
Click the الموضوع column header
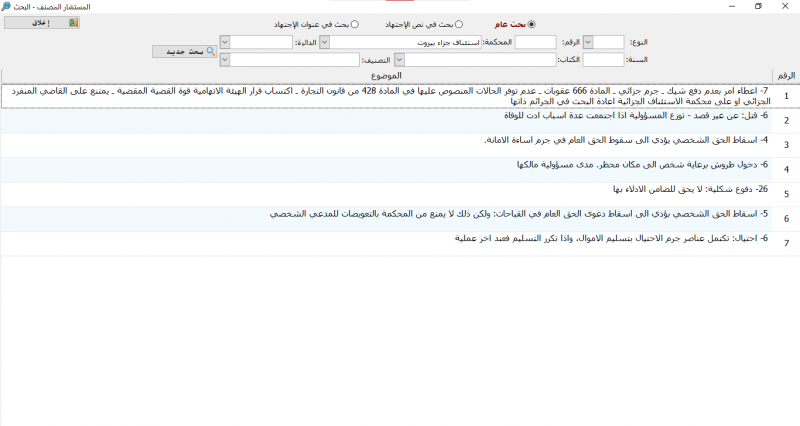tap(386, 76)
